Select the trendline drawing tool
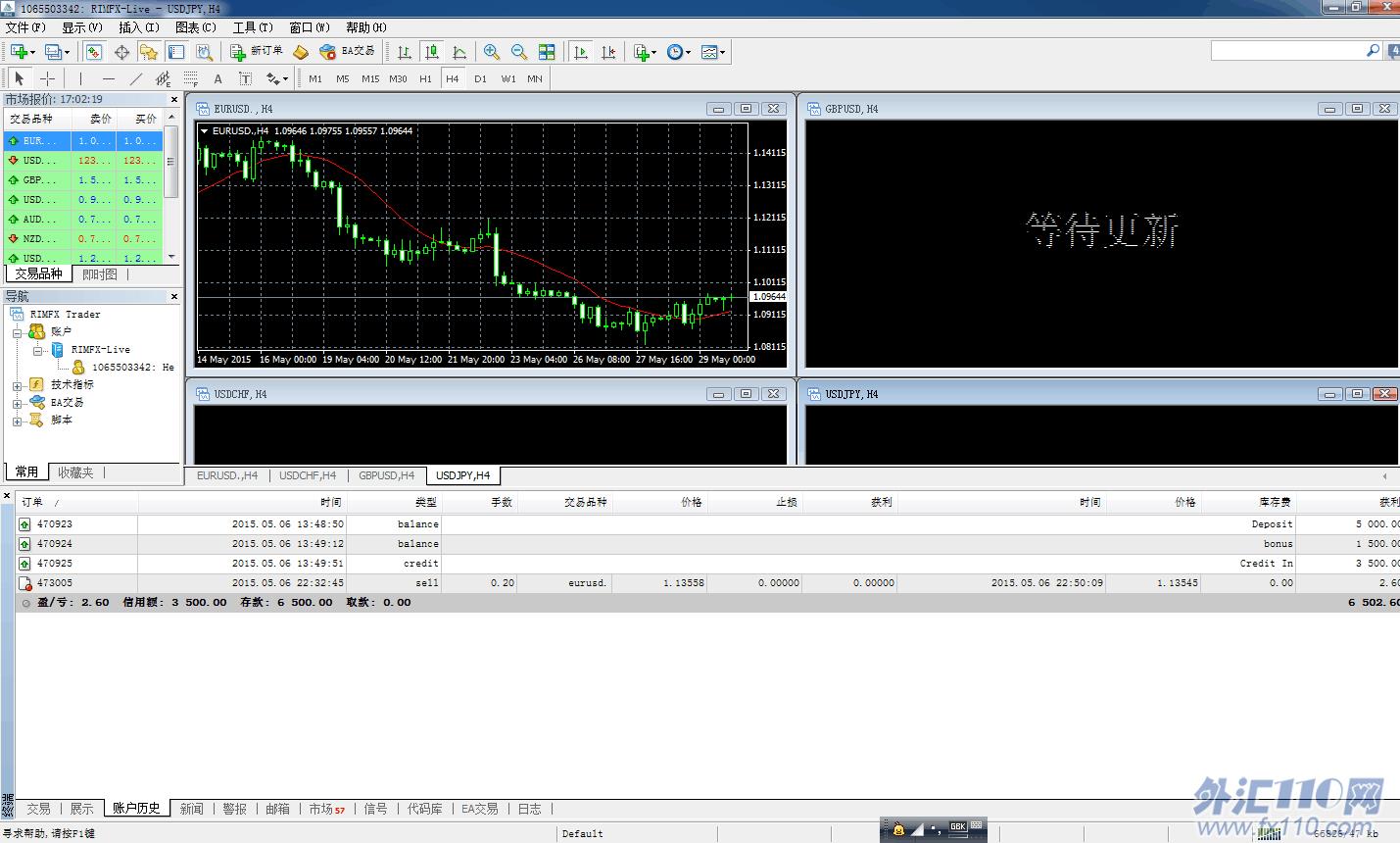The width and height of the screenshot is (1400, 843). pos(135,78)
